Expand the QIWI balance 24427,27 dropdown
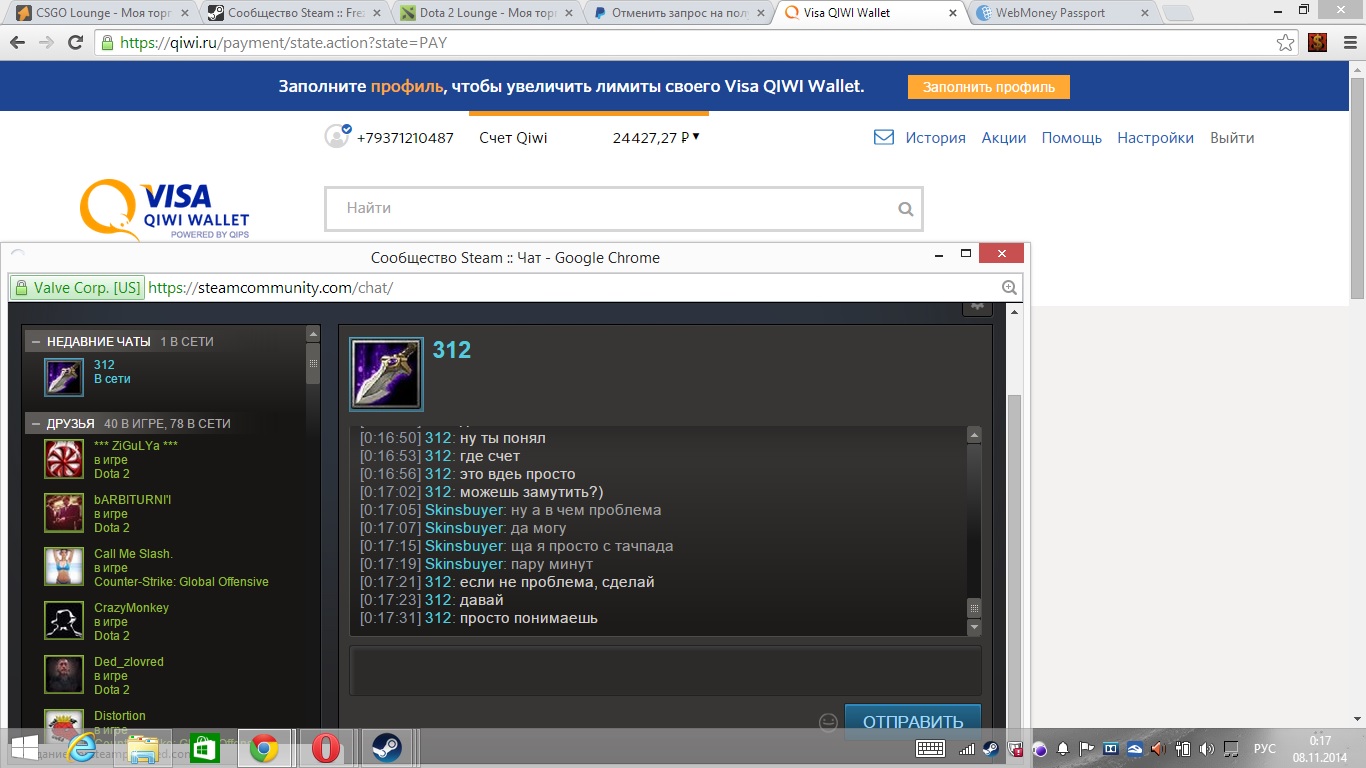Image resolution: width=1366 pixels, height=768 pixels. point(696,137)
